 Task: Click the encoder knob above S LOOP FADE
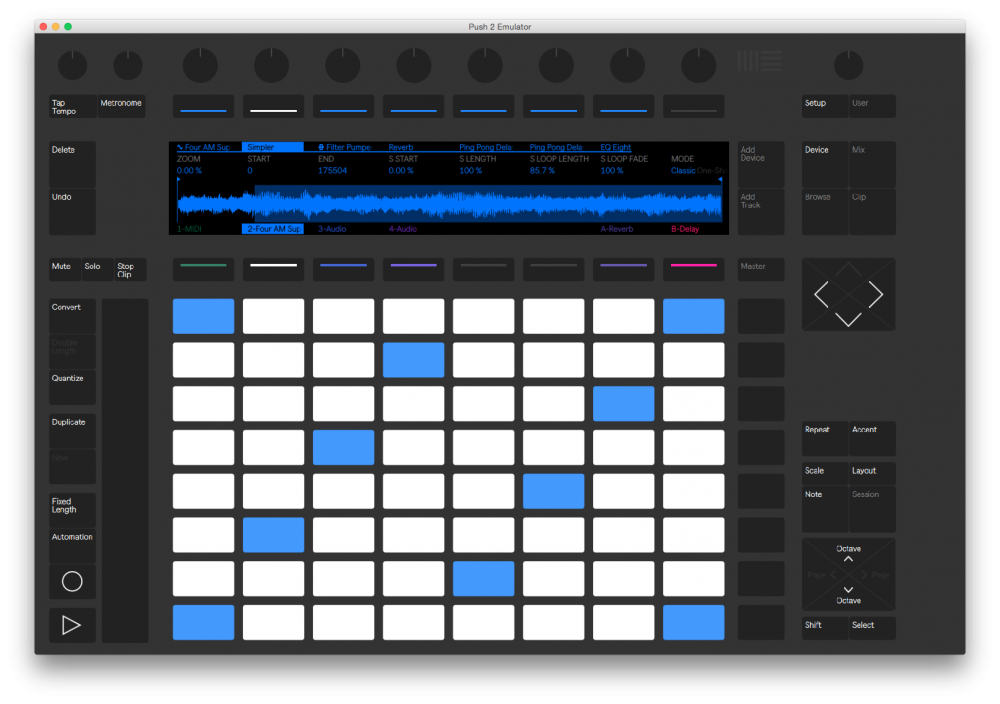pyautogui.click(x=628, y=65)
